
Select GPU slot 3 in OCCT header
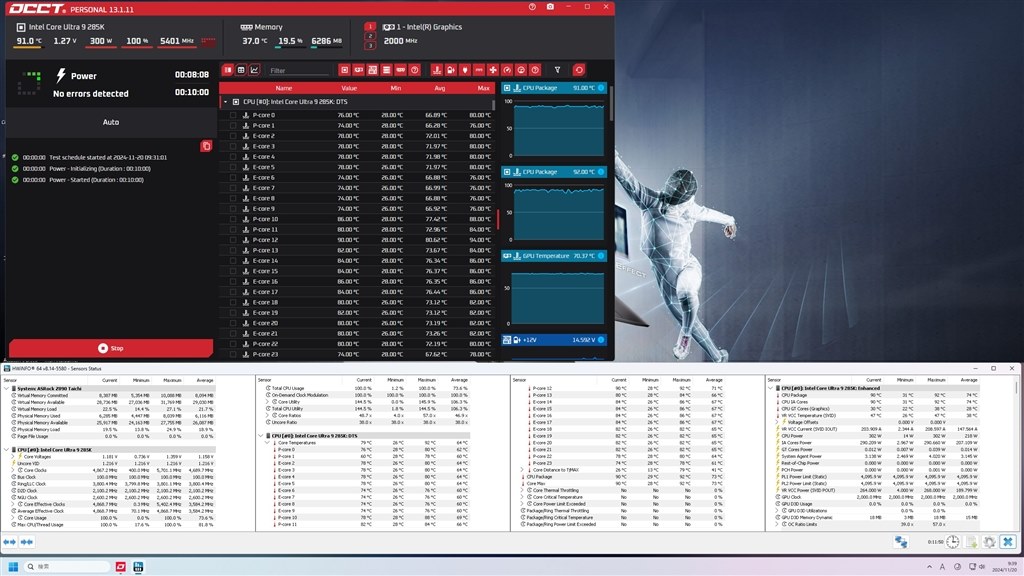[370, 45]
